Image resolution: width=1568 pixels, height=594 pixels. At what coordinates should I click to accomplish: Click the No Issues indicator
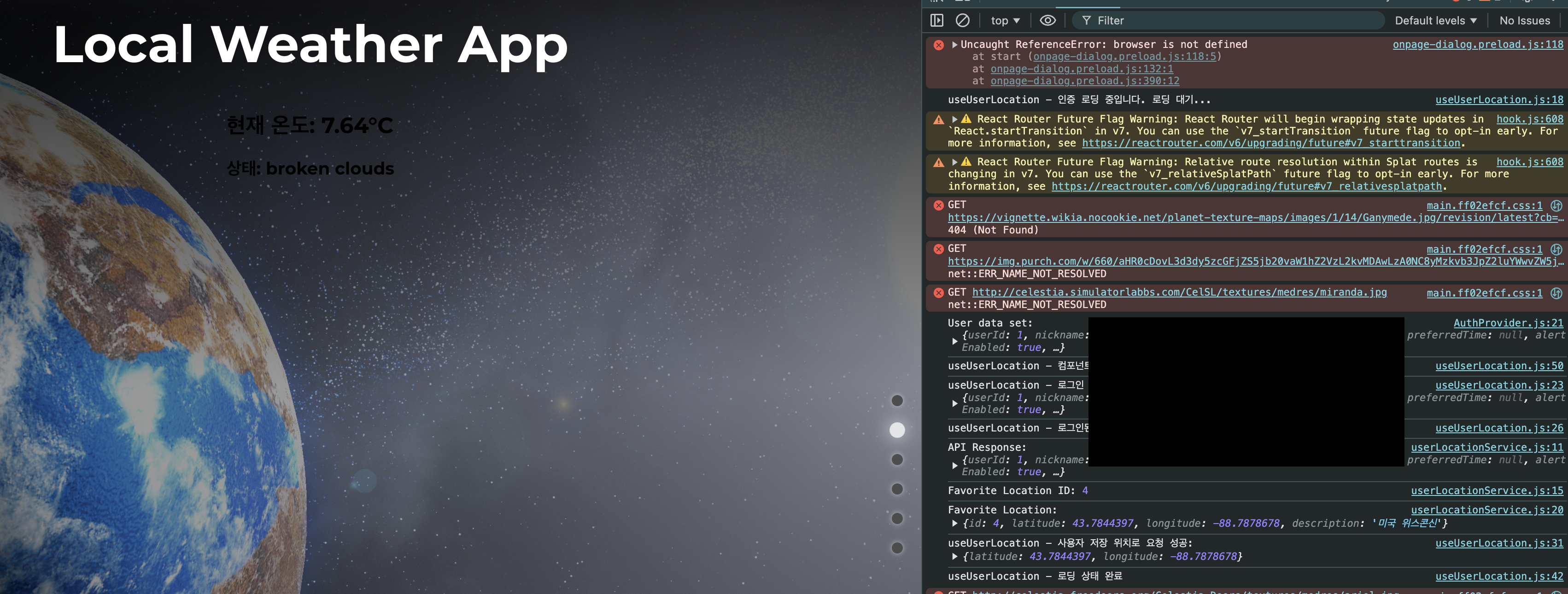point(1524,21)
